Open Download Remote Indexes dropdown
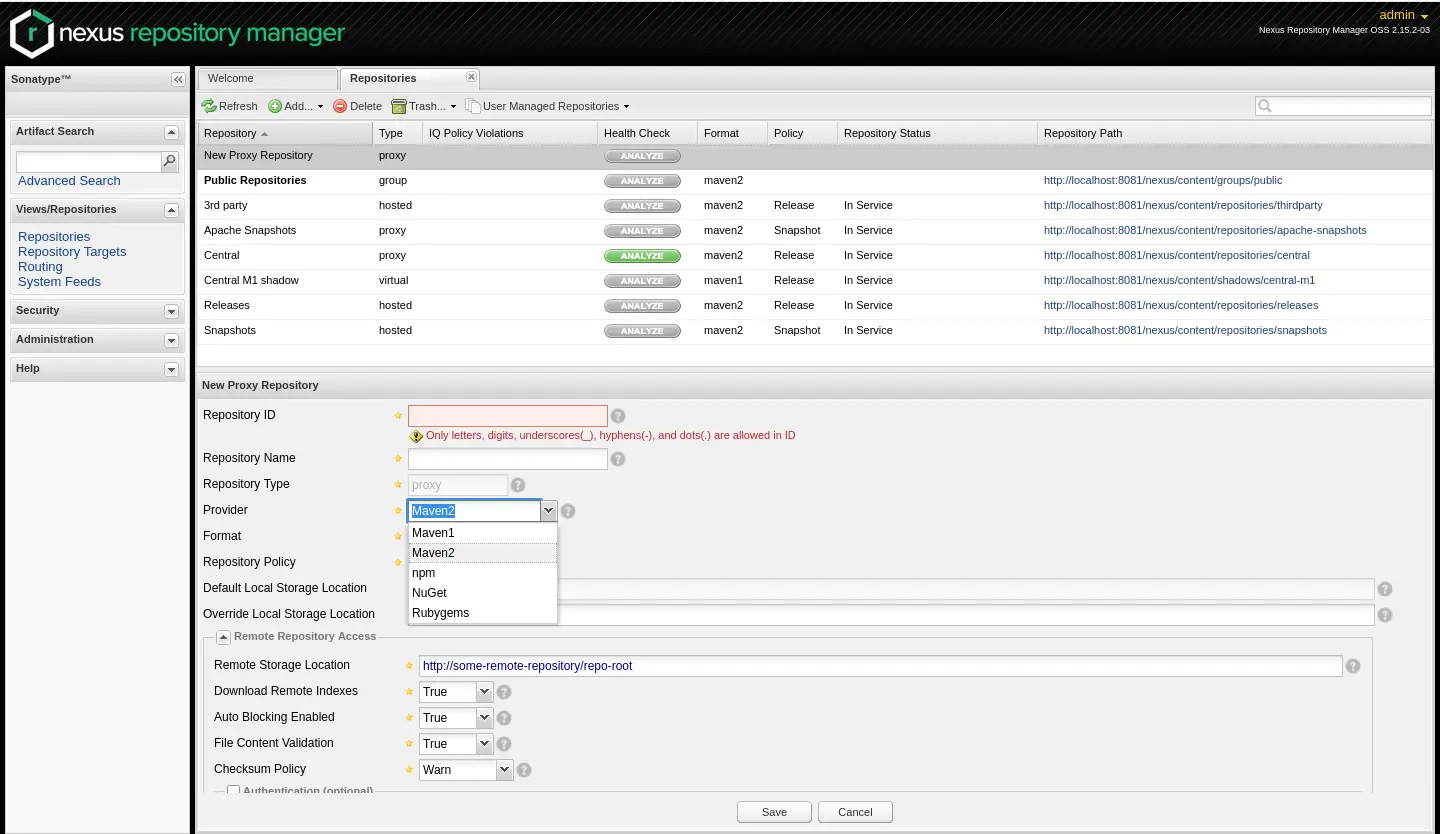 pos(485,692)
